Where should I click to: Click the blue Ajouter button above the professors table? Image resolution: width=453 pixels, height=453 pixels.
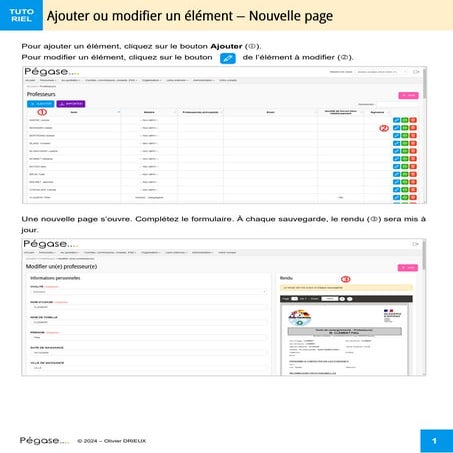pyautogui.click(x=40, y=104)
